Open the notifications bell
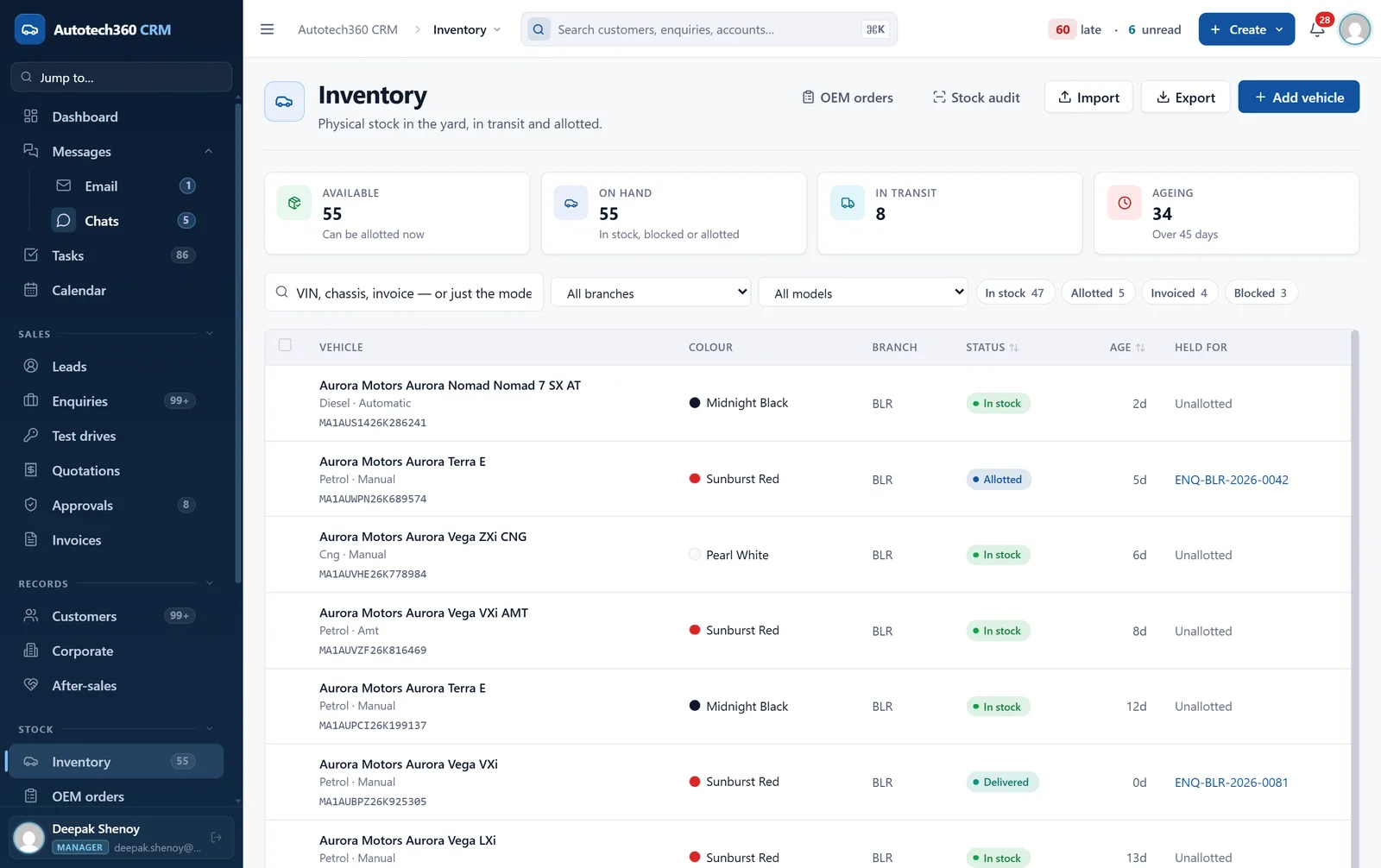The image size is (1381, 868). click(1317, 29)
